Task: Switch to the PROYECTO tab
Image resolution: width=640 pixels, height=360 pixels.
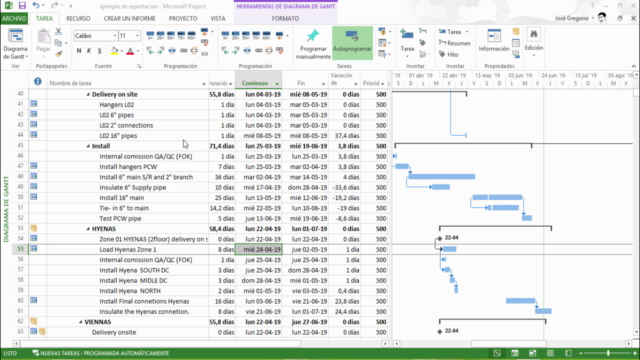Action: pos(183,18)
